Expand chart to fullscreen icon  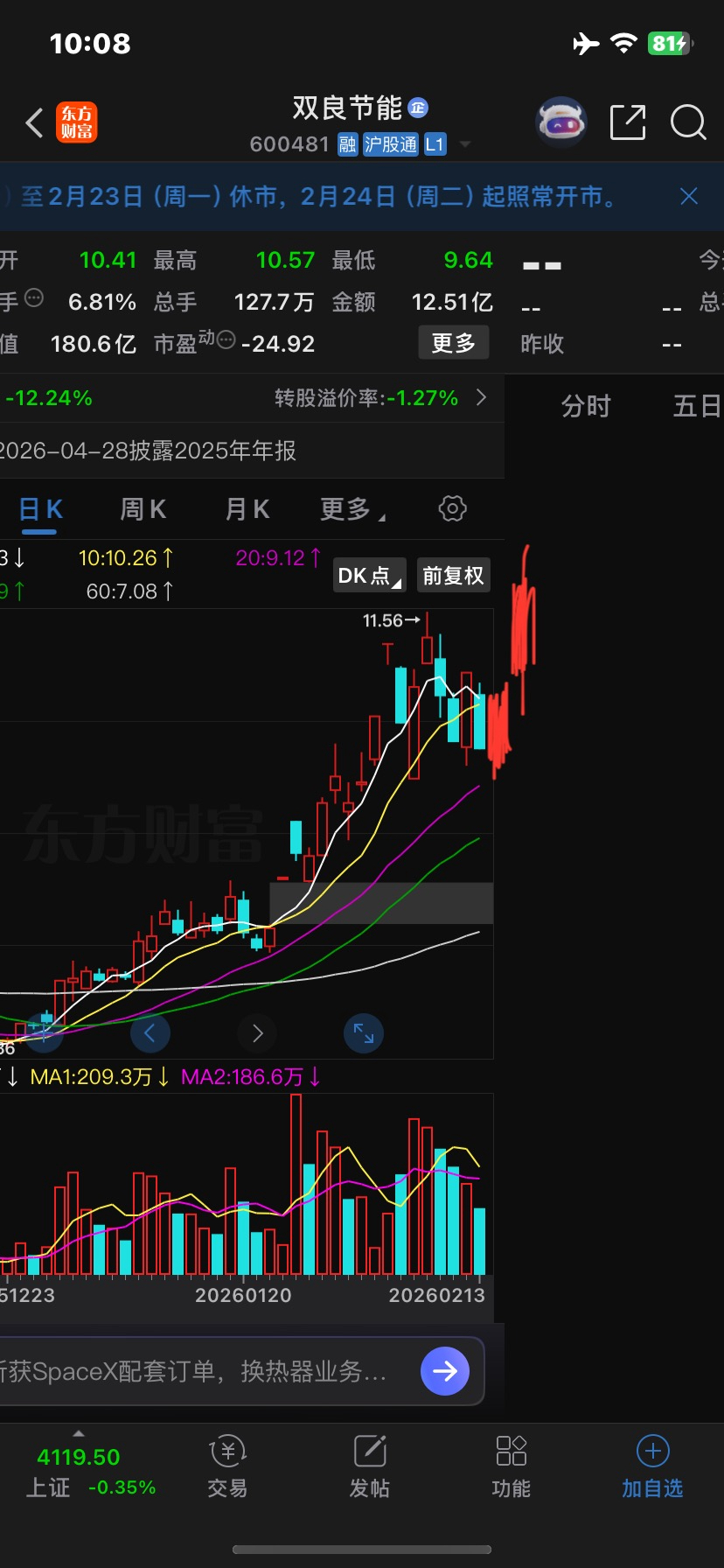pos(364,1033)
